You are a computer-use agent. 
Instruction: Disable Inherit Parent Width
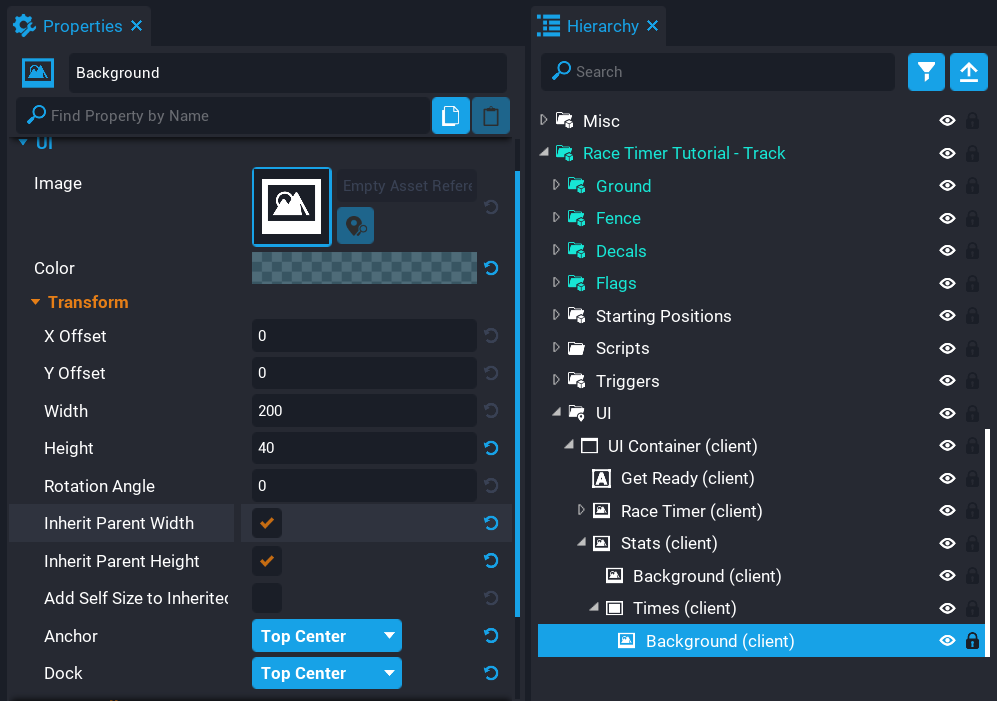tap(267, 523)
